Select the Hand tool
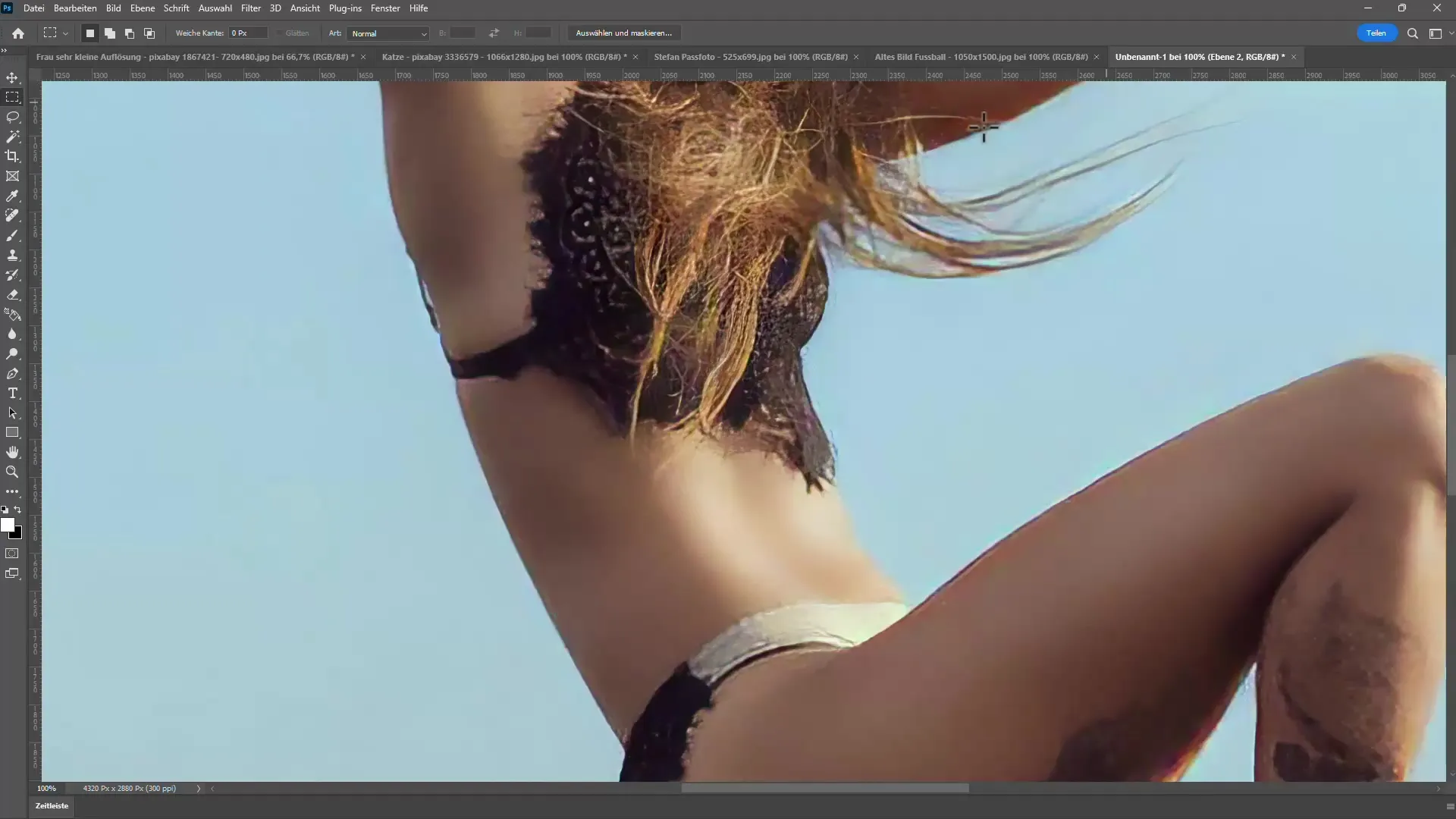1456x819 pixels. (13, 452)
